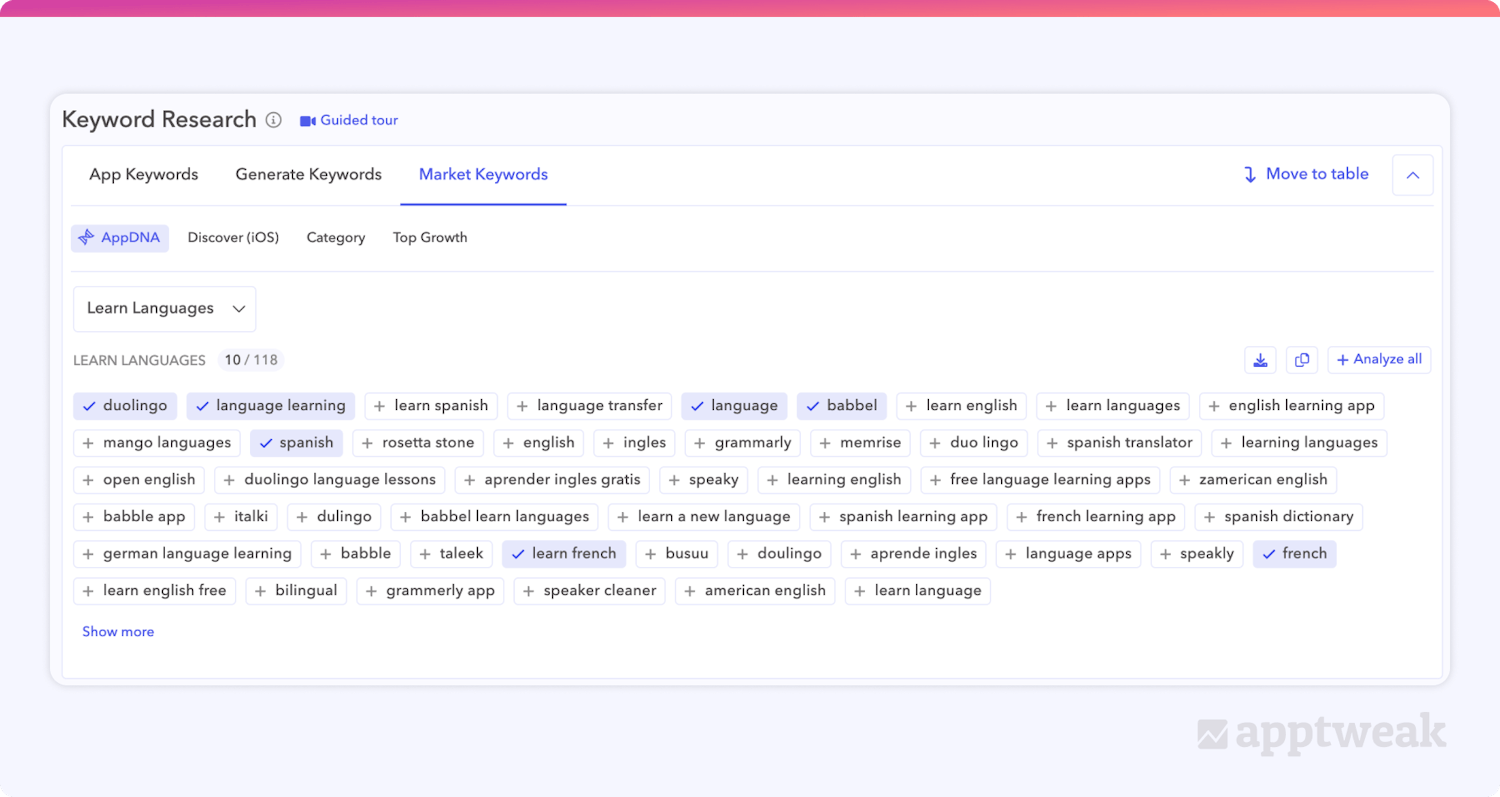Deselect the duolingo keyword chip
This screenshot has height=797, width=1500.
125,405
